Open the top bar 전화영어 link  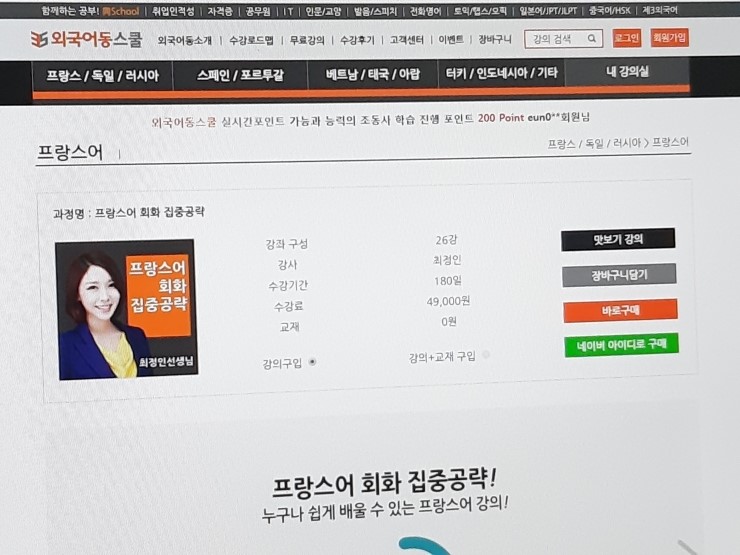coord(425,11)
